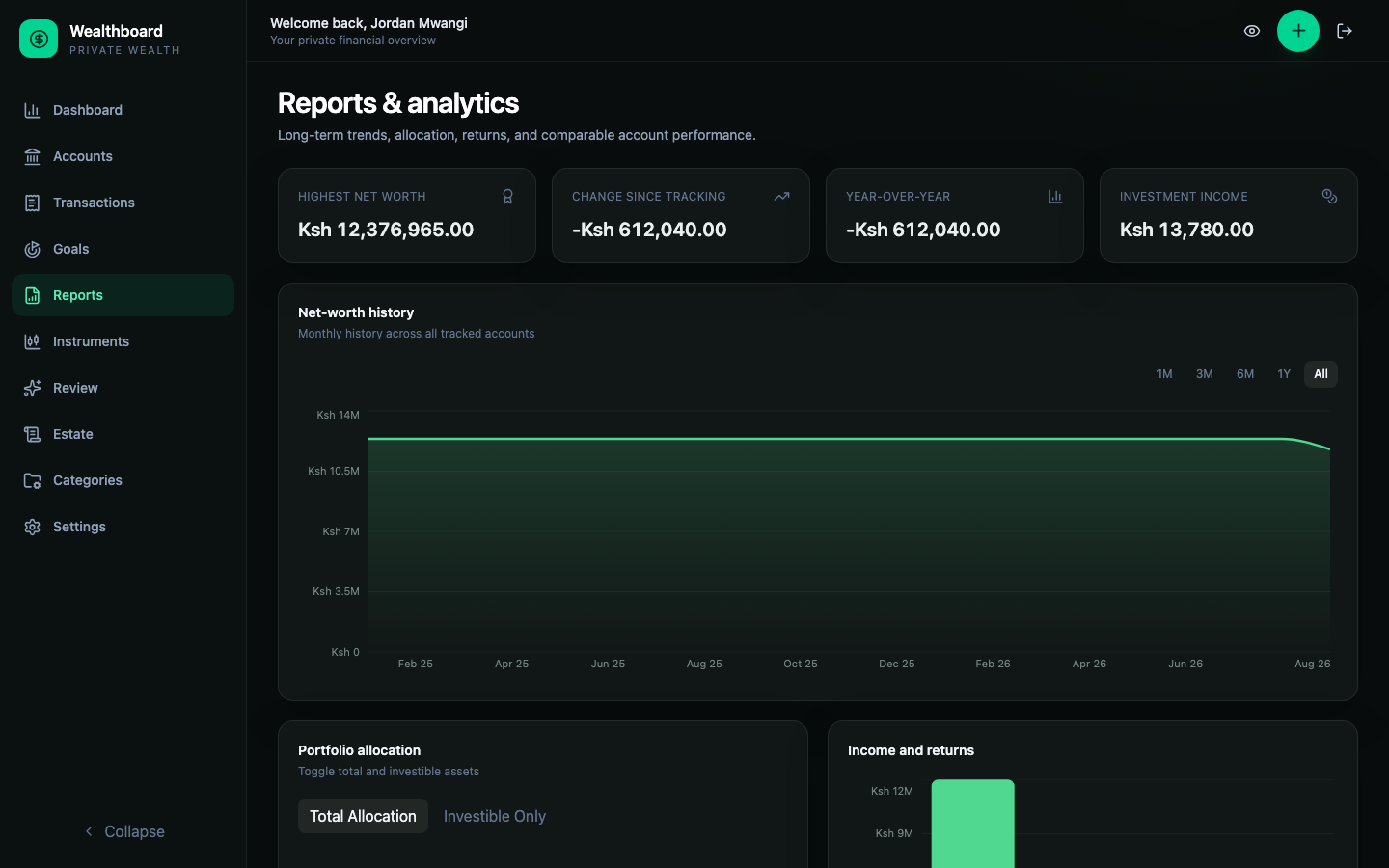Collapse the sidebar with chevron

pos(89,831)
